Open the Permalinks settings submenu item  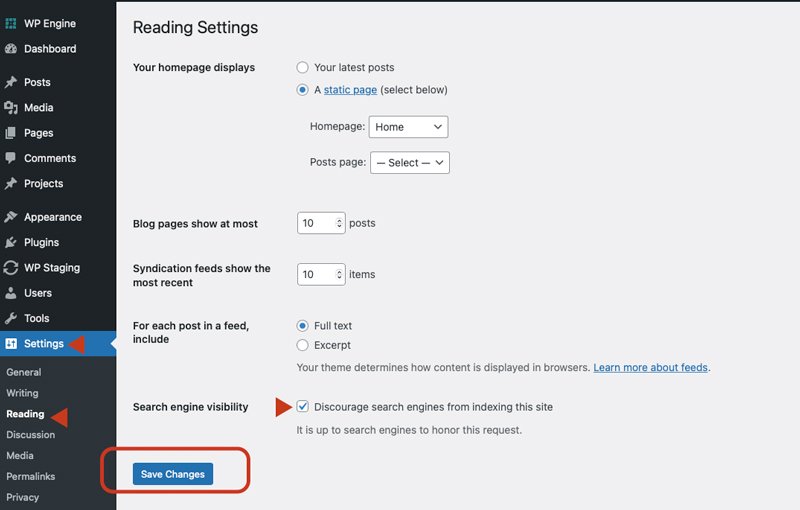[x=31, y=476]
